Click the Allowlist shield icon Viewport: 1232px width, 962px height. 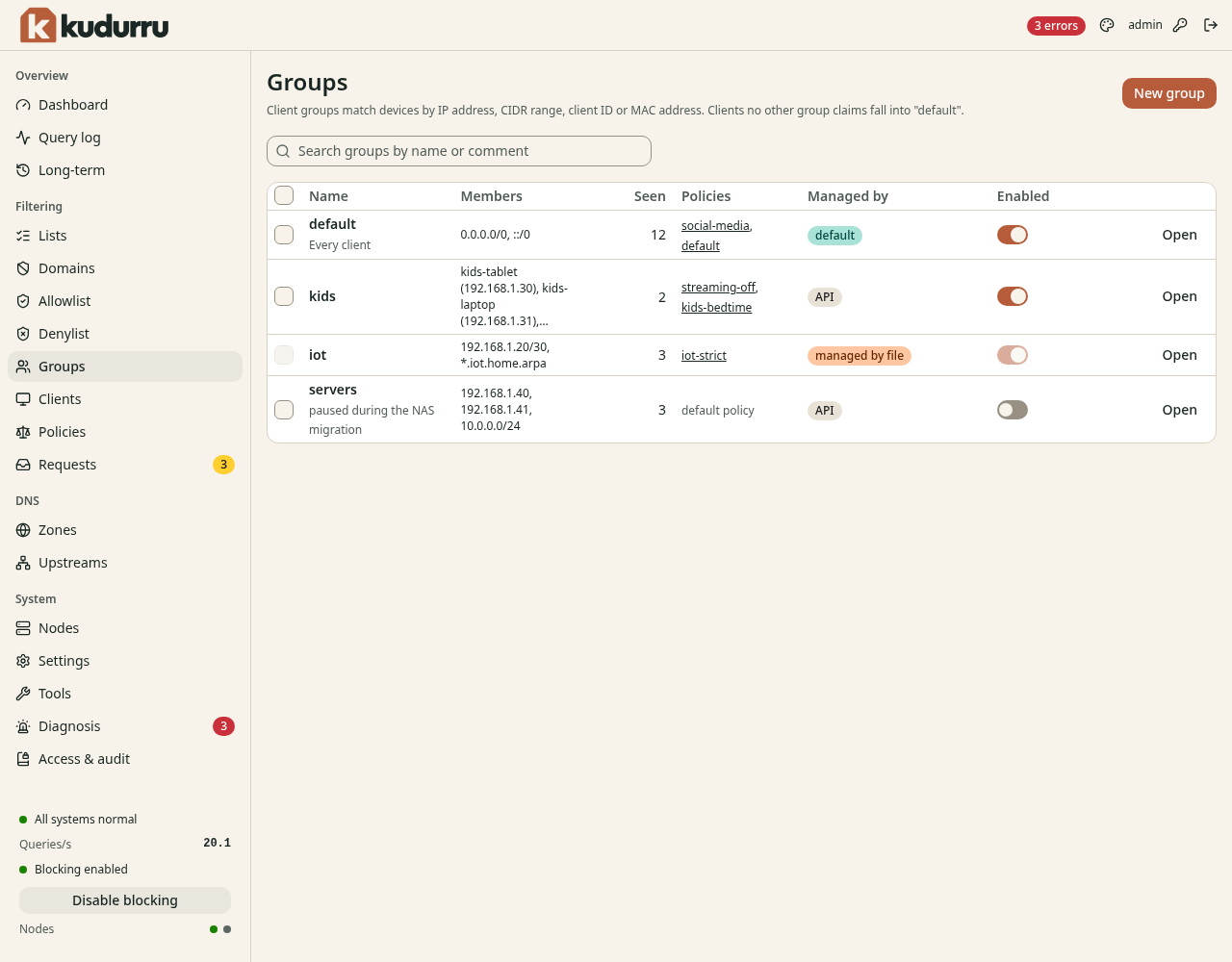pyautogui.click(x=23, y=301)
